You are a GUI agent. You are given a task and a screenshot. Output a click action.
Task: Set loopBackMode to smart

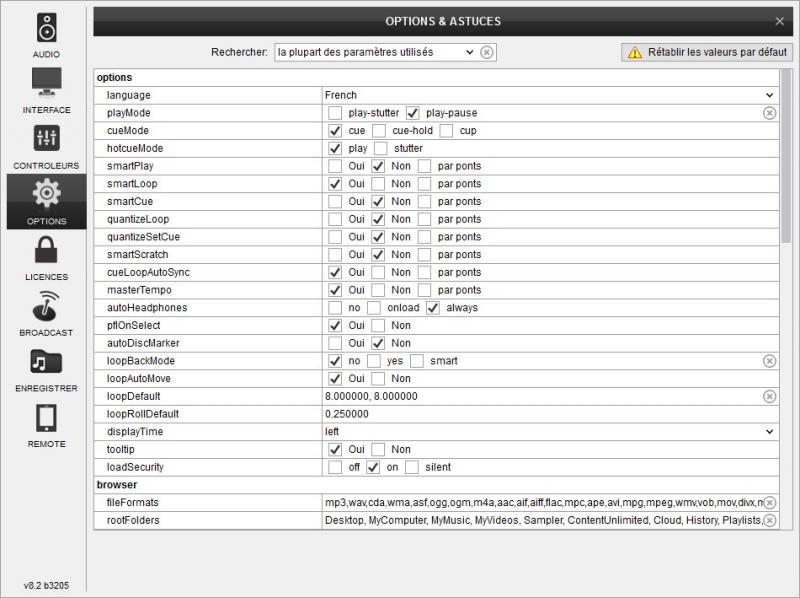416,361
